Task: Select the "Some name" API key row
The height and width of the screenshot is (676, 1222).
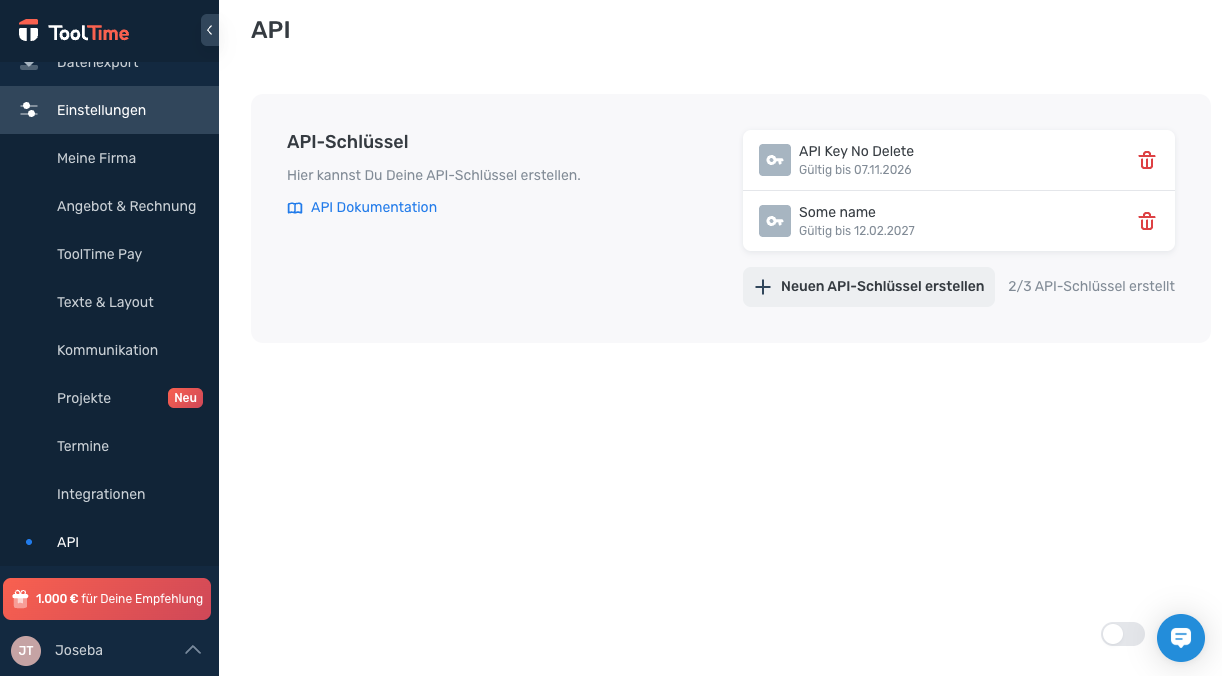Action: click(959, 221)
